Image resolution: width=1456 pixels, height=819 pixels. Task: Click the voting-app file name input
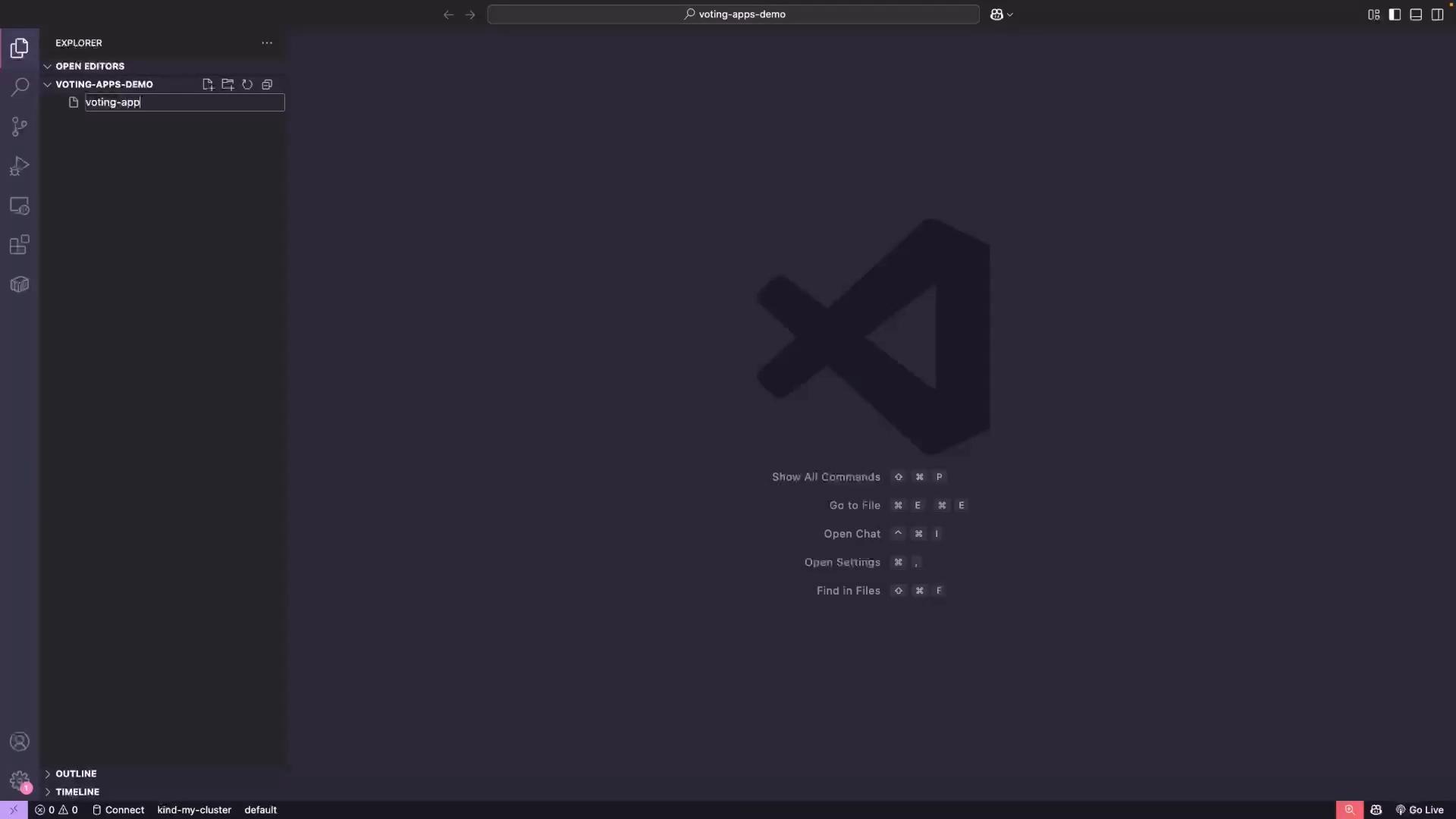[x=184, y=102]
